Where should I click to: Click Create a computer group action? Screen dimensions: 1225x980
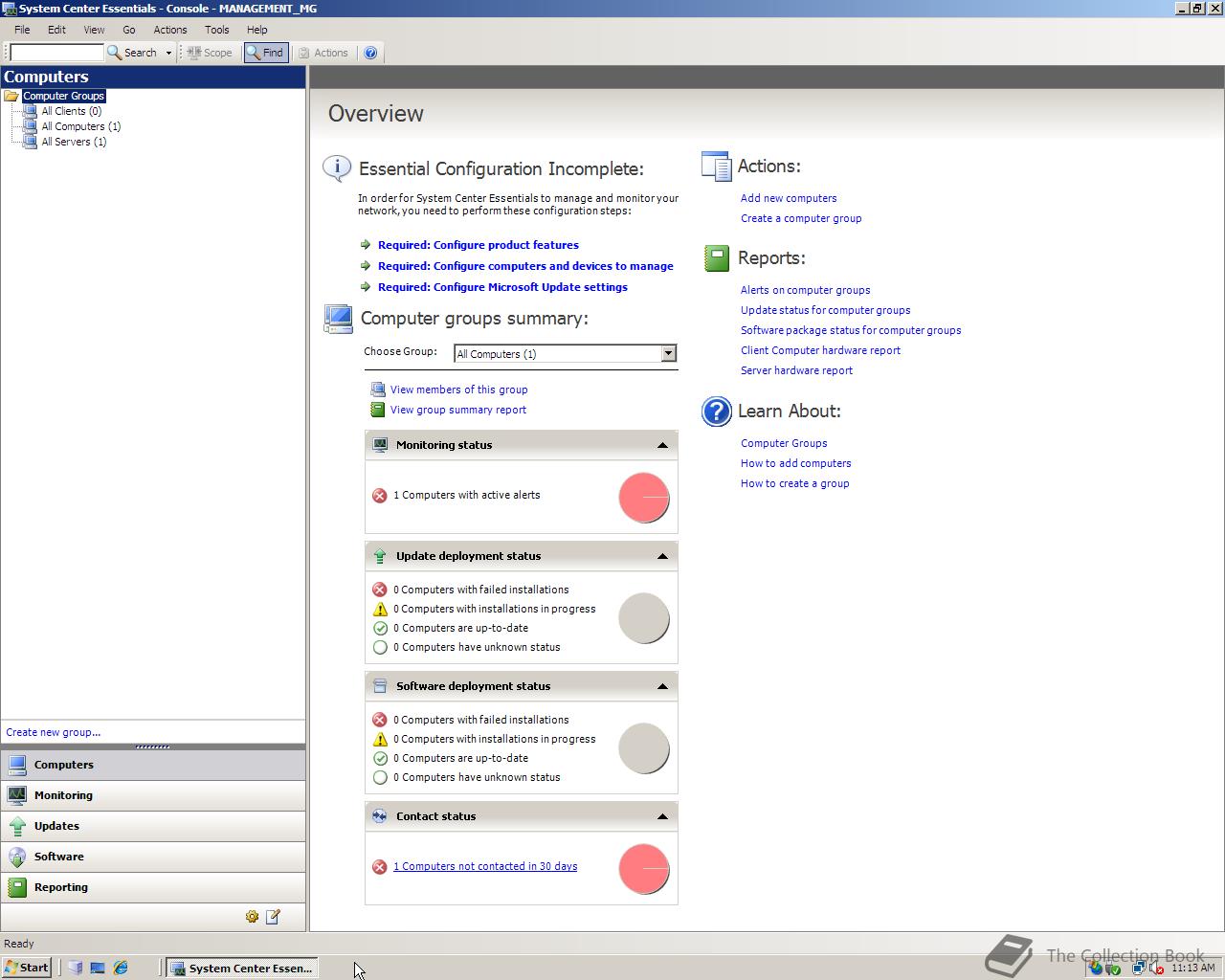pos(801,218)
